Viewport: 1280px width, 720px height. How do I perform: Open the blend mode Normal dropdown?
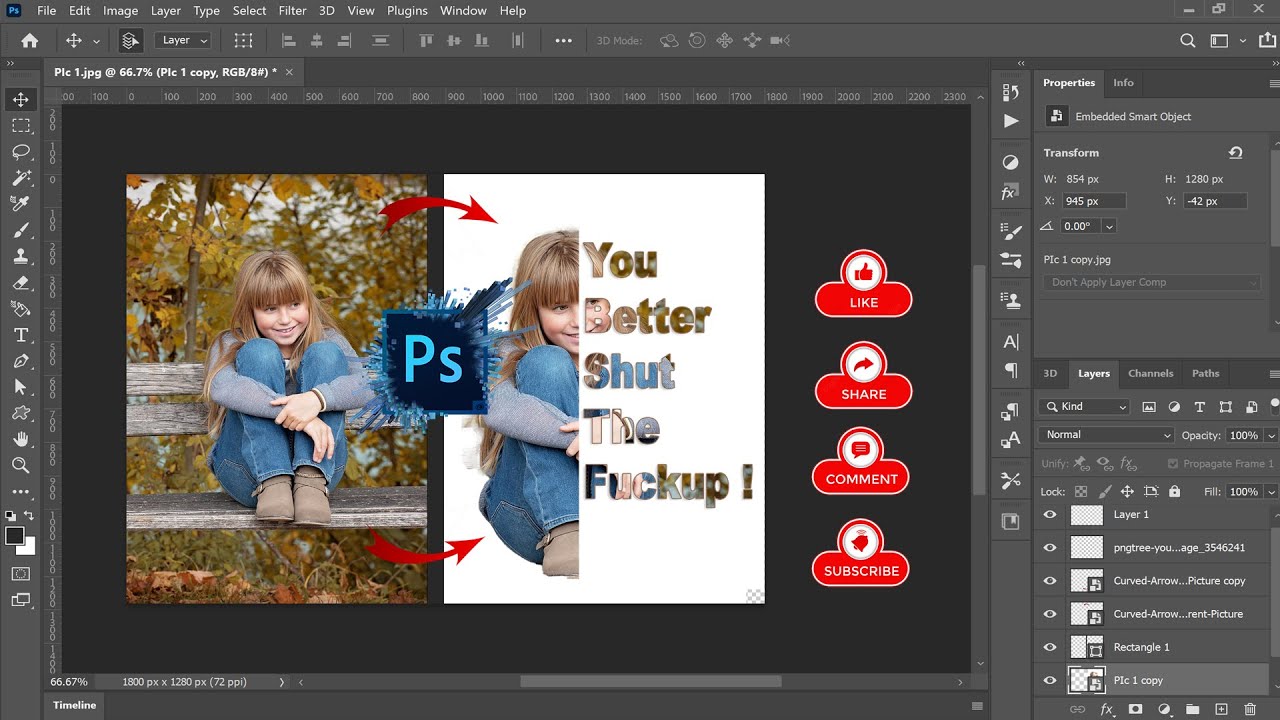[1107, 435]
